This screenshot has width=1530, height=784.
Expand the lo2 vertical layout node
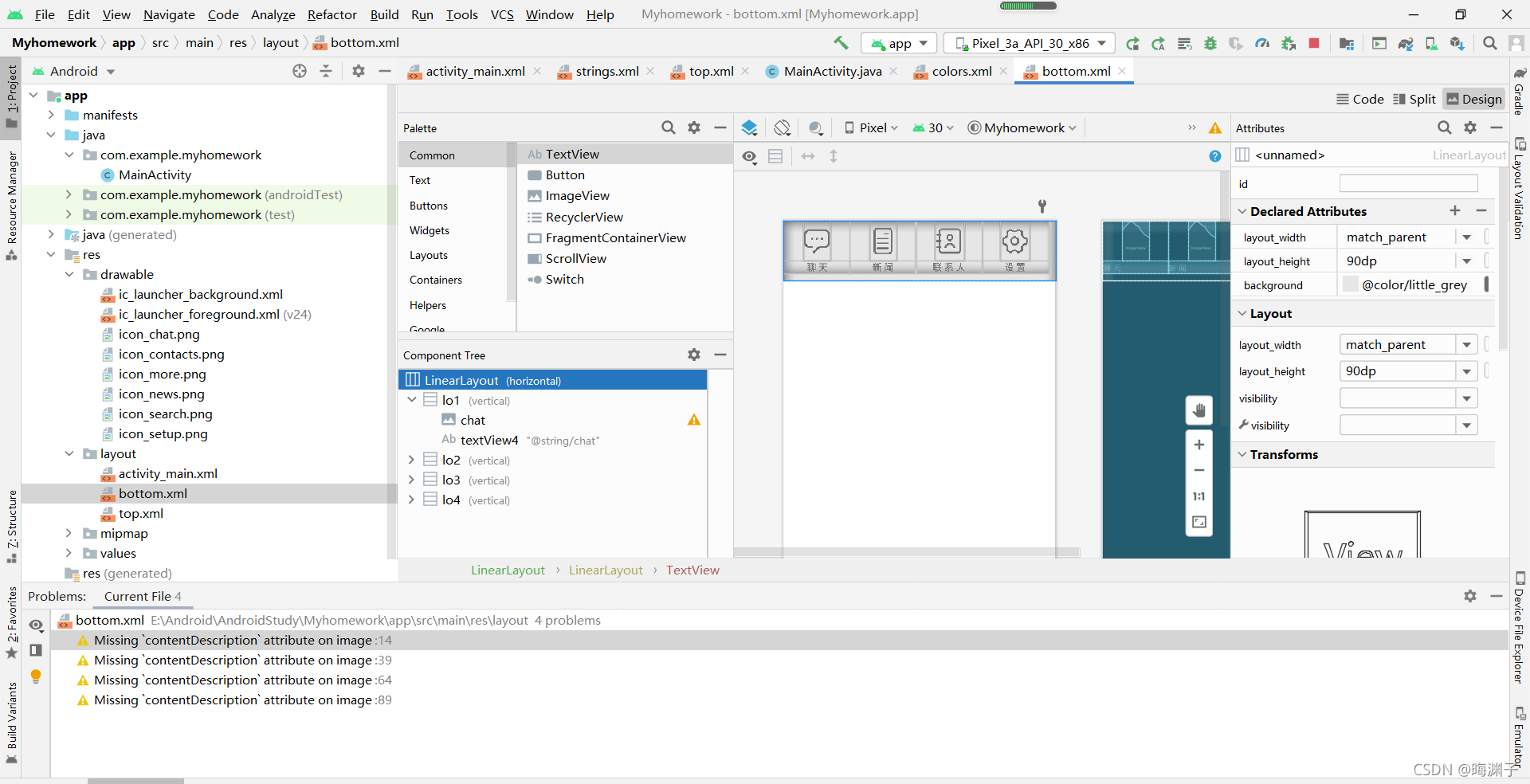tap(411, 460)
